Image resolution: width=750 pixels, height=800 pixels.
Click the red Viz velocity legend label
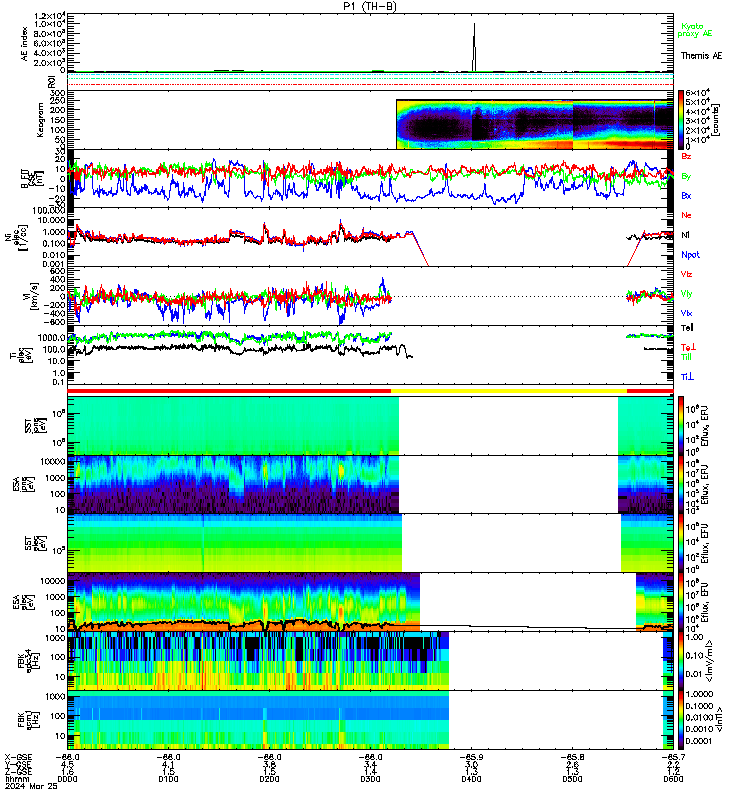(x=686, y=274)
